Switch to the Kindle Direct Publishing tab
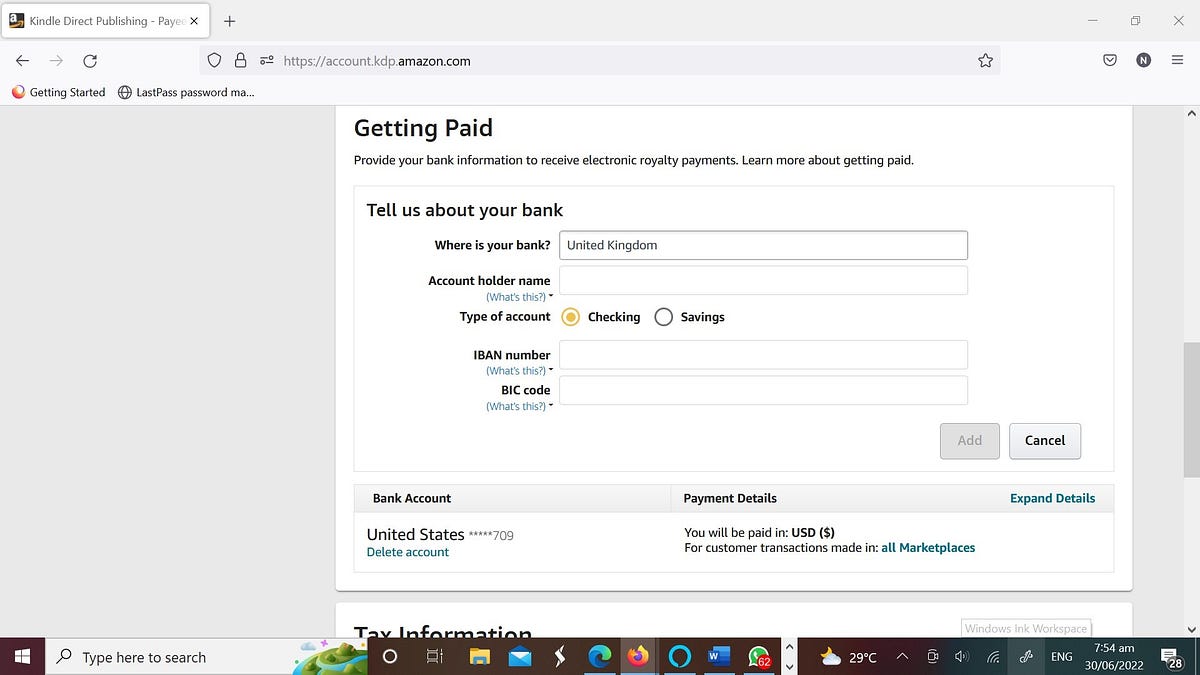The width and height of the screenshot is (1200, 675). point(100,20)
